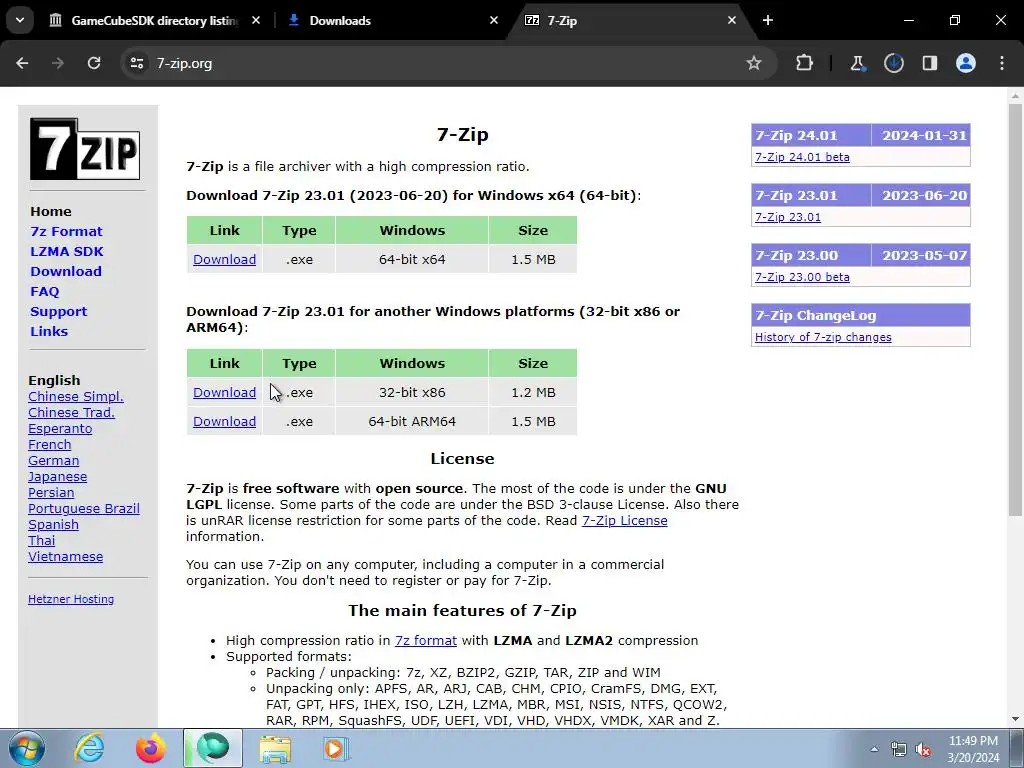Image resolution: width=1024 pixels, height=768 pixels.
Task: Open the FAQ sidebar link
Action: click(44, 292)
